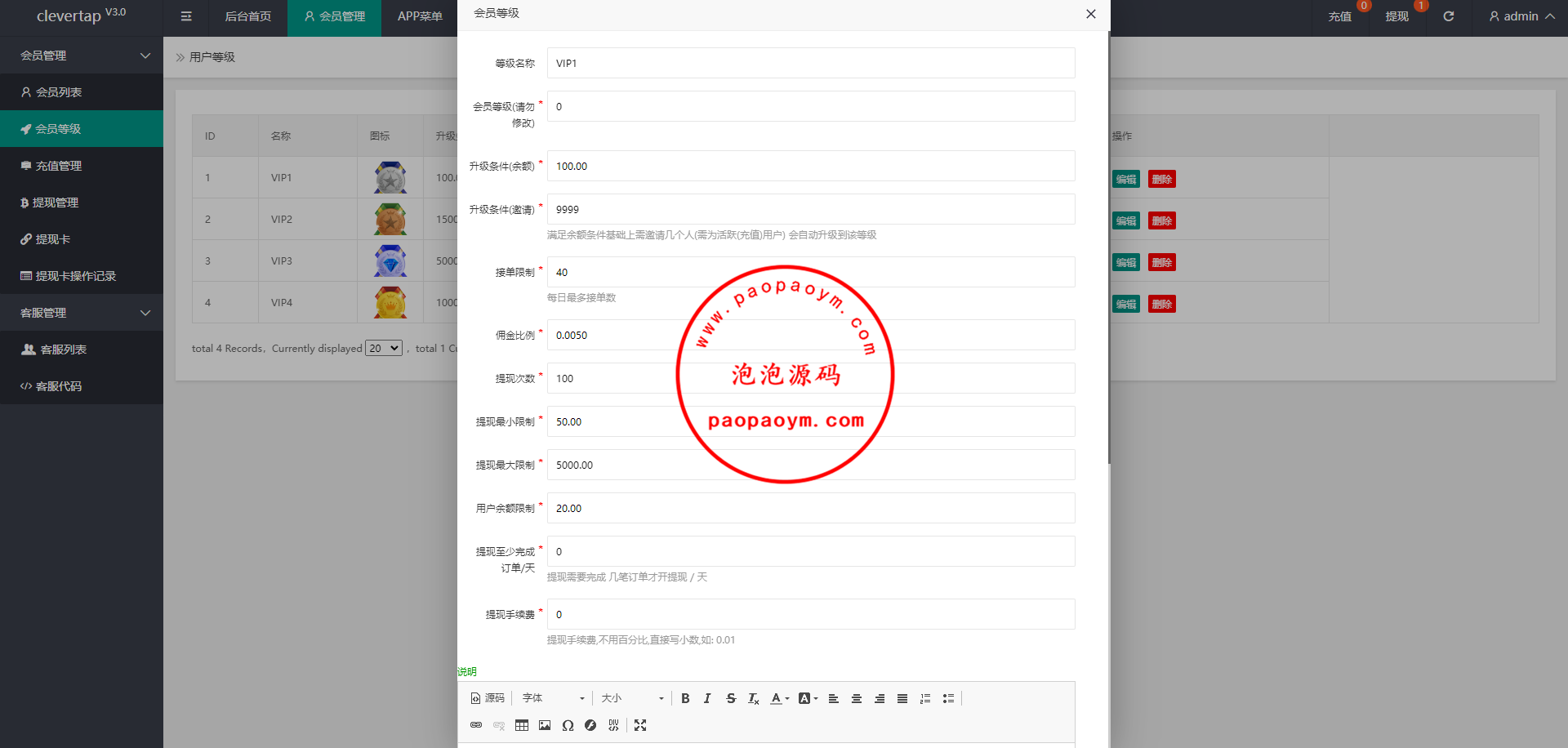Open the 大小 font size dropdown
Viewport: 1568px width, 748px height.
point(632,698)
